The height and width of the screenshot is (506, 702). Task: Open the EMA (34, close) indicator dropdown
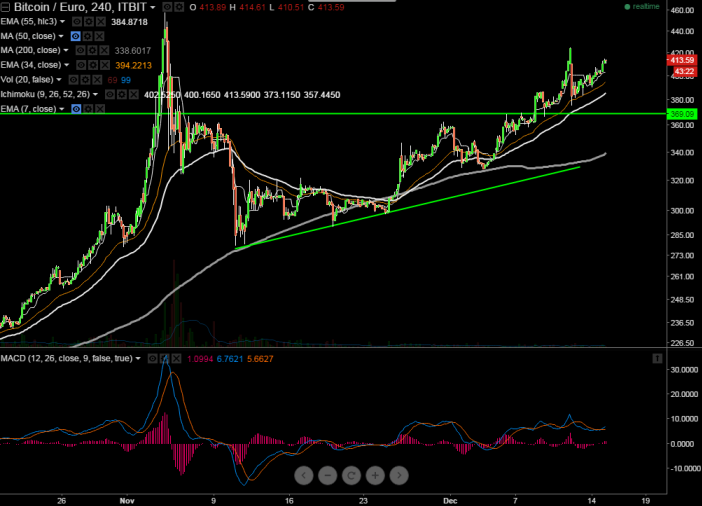67,65
